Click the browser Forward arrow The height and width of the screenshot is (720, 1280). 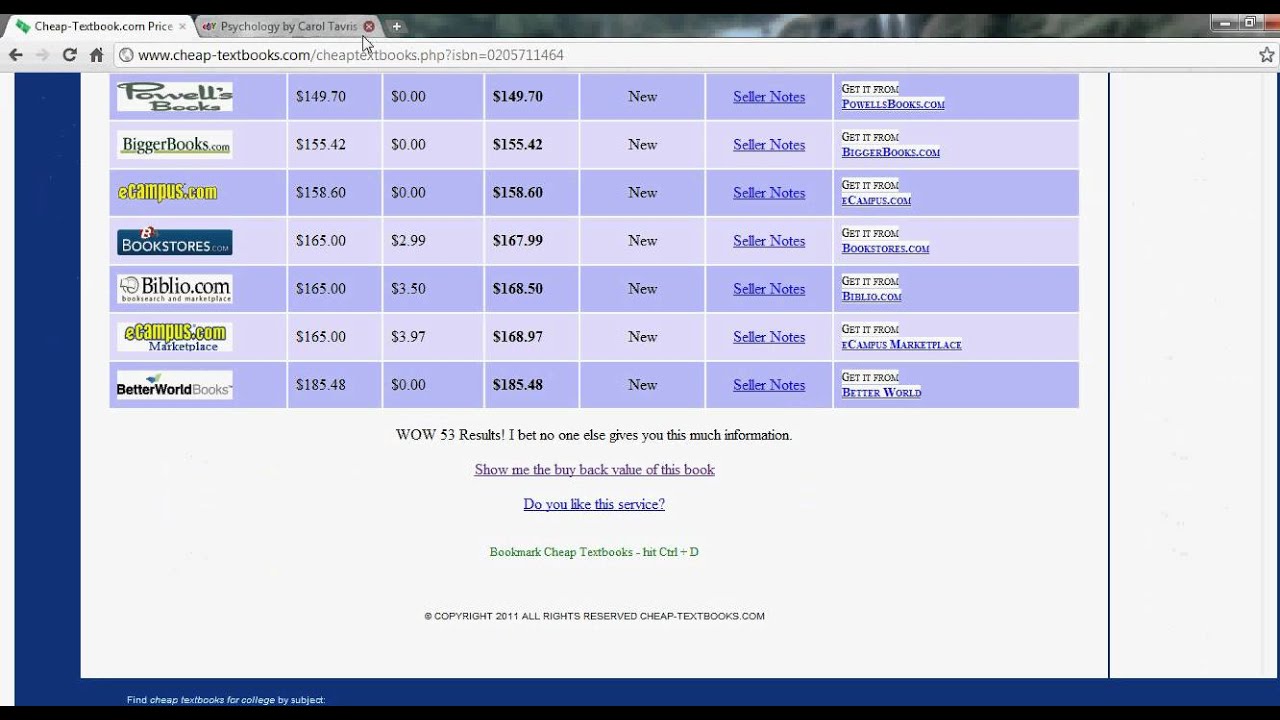[42, 55]
